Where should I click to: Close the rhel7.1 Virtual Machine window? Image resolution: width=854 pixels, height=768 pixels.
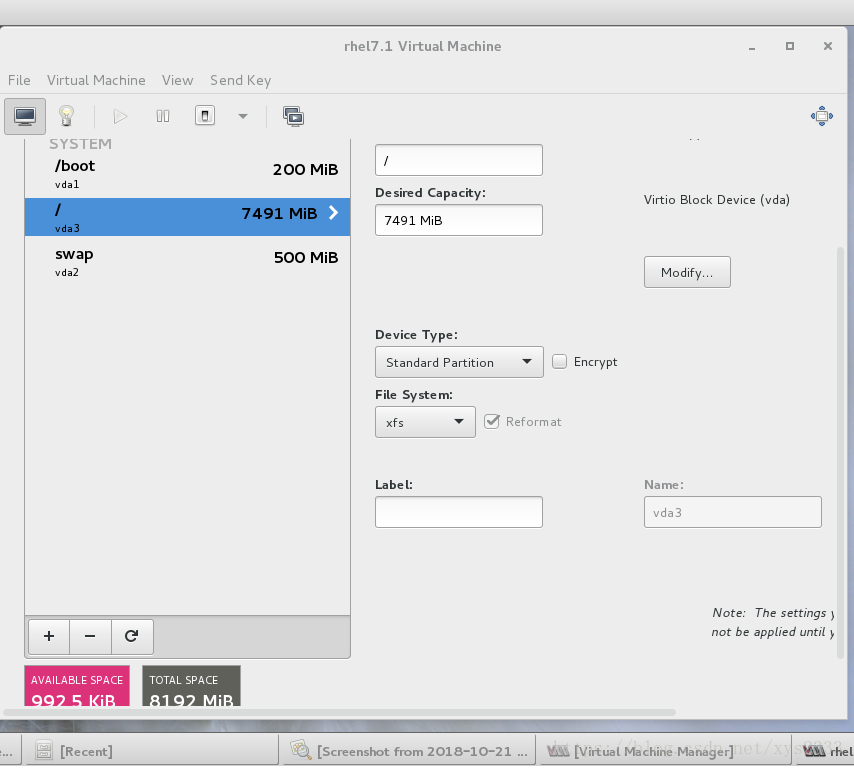coord(828,46)
